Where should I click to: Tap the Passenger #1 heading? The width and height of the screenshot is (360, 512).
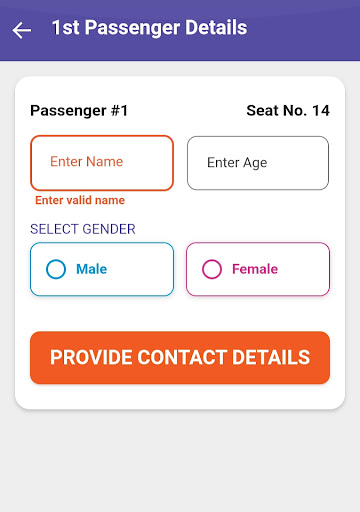pos(79,111)
